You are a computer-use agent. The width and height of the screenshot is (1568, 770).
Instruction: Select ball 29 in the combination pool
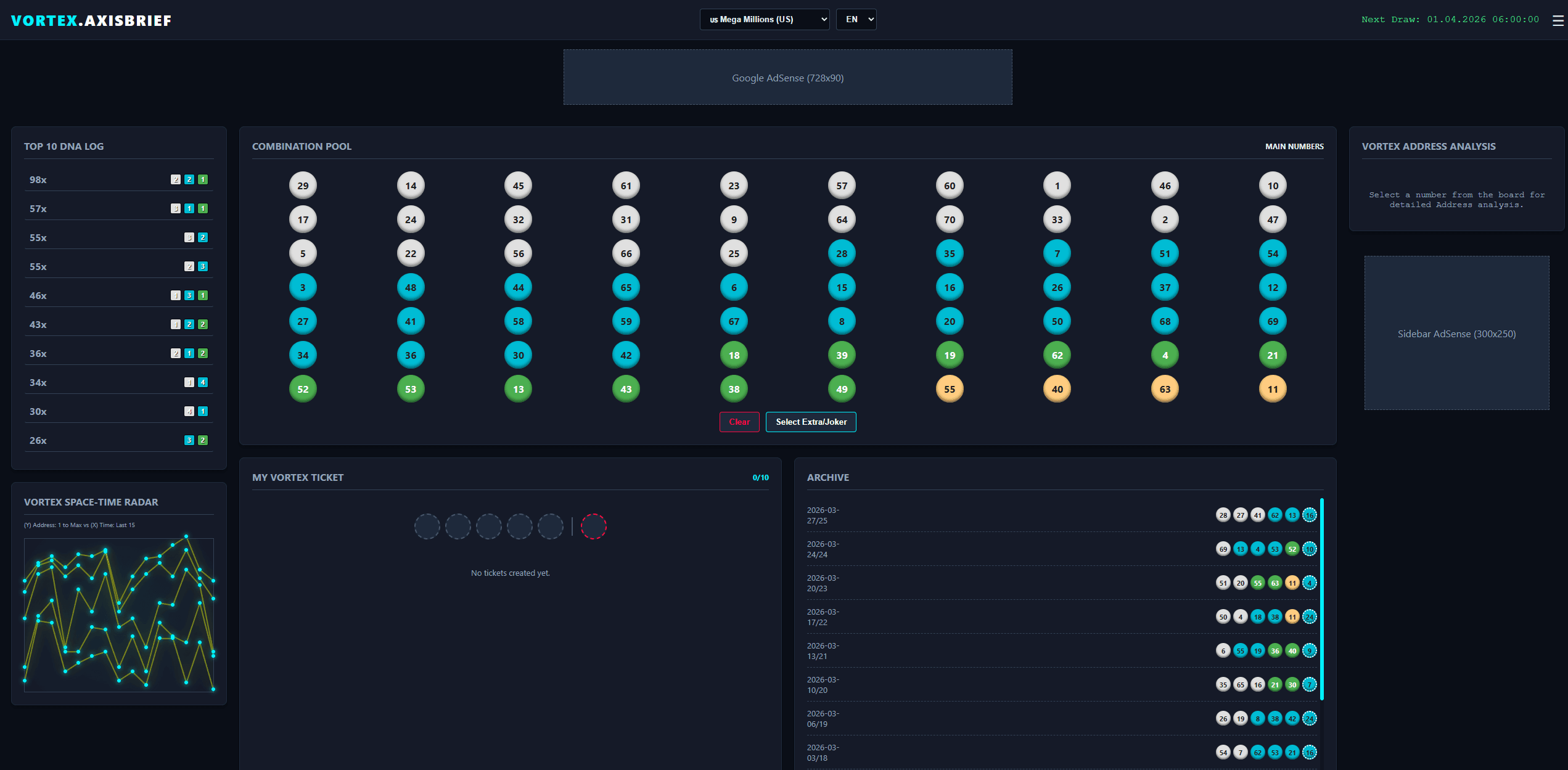302,185
